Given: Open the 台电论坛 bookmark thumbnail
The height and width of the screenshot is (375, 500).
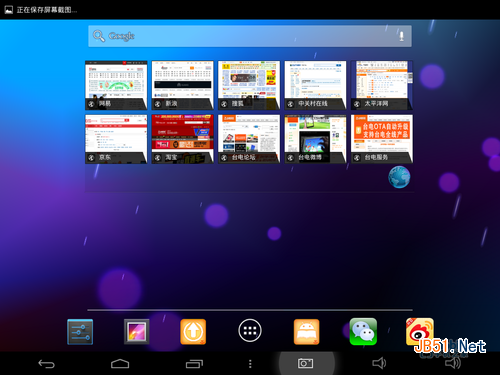Looking at the screenshot, I should pos(249,139).
